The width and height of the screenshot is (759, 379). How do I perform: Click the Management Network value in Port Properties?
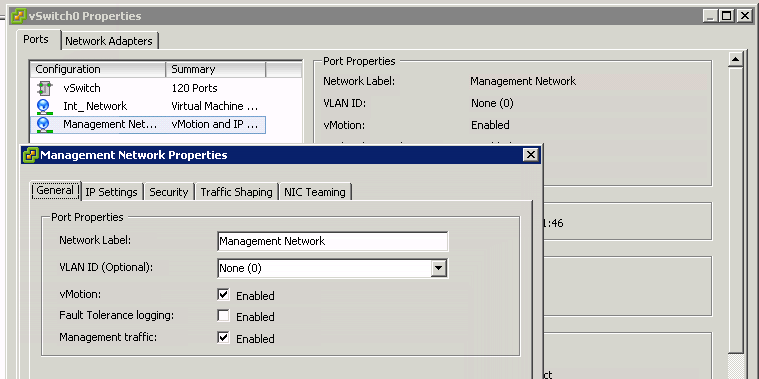point(523,81)
